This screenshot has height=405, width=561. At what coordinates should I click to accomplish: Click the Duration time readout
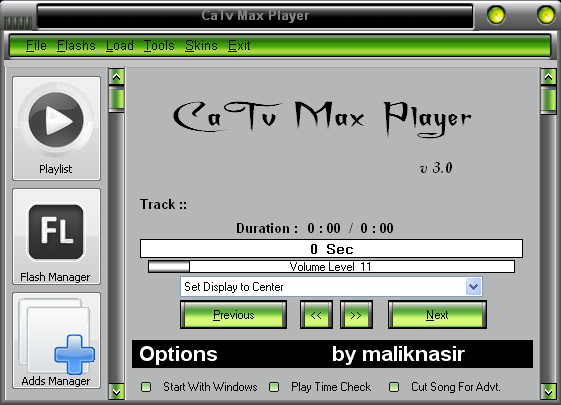coord(315,228)
